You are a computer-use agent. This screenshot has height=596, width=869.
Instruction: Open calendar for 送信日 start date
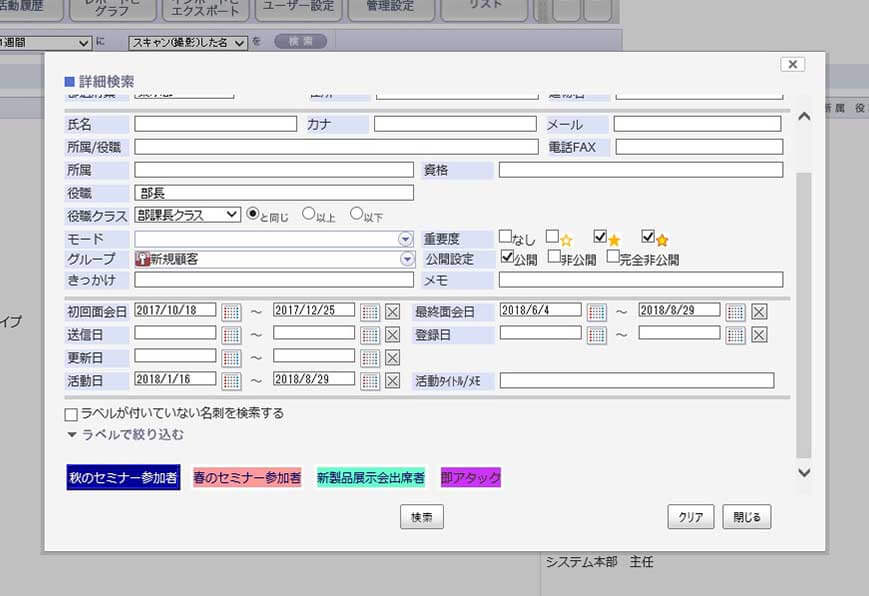pyautogui.click(x=231, y=335)
